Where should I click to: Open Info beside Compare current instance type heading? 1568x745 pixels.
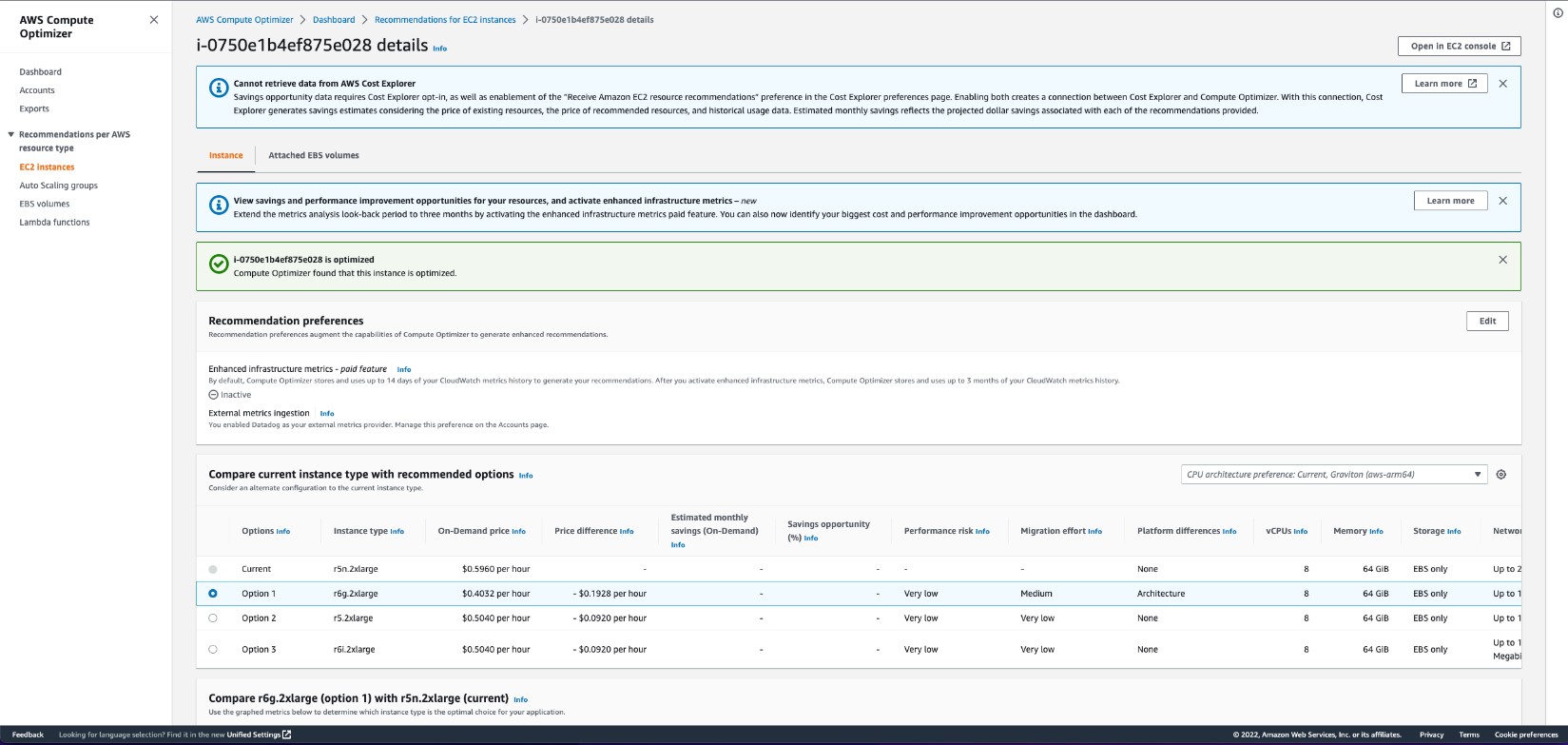(526, 476)
